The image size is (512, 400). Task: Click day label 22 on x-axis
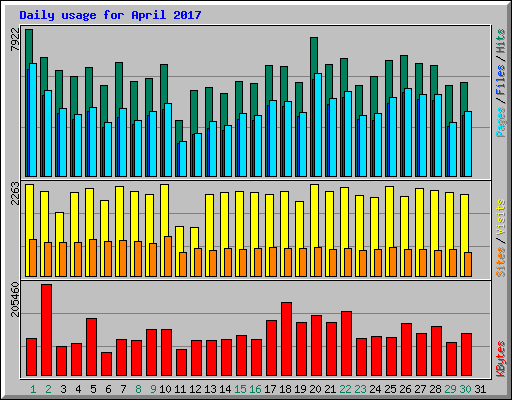pyautogui.click(x=345, y=389)
